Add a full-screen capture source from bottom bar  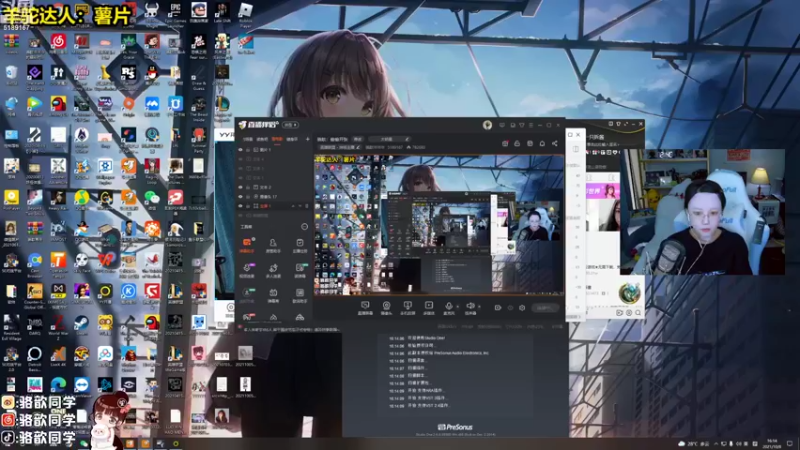pos(407,308)
